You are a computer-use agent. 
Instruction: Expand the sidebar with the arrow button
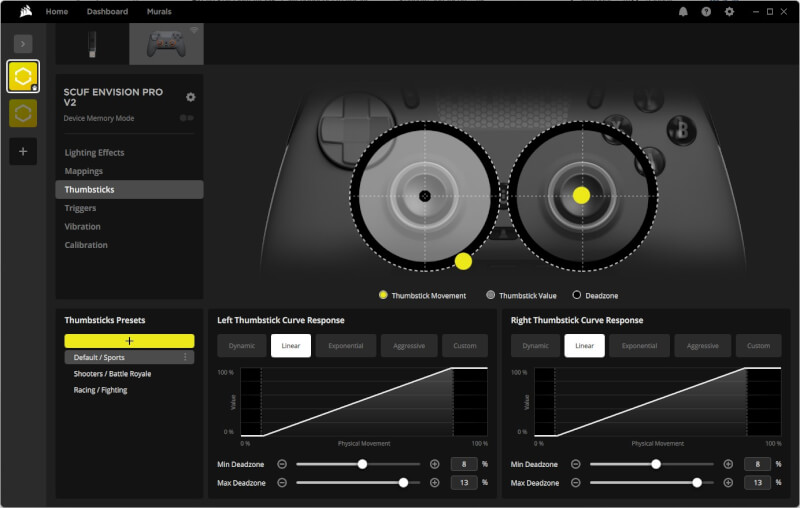pyautogui.click(x=23, y=44)
